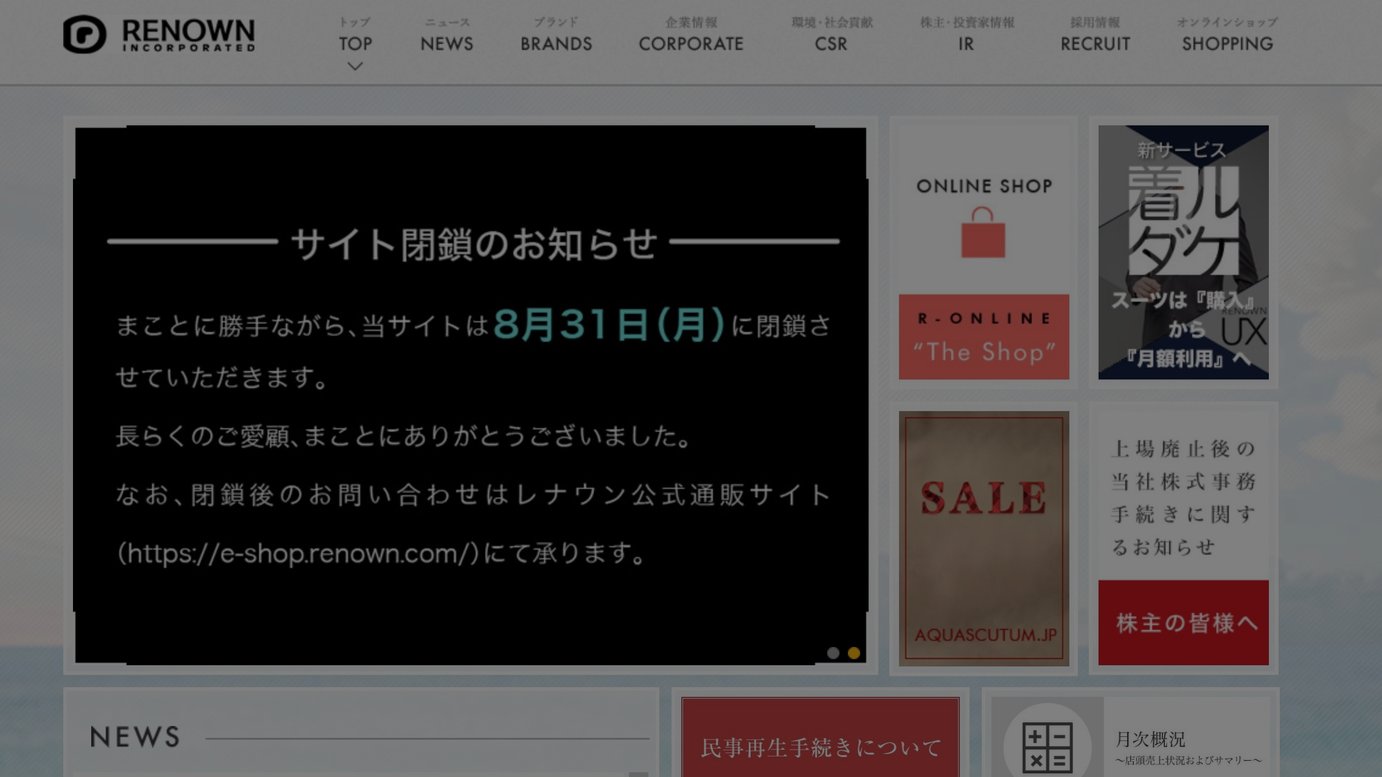Open the R-ONLINE "The Shop" button
The image size is (1382, 777).
click(x=984, y=337)
